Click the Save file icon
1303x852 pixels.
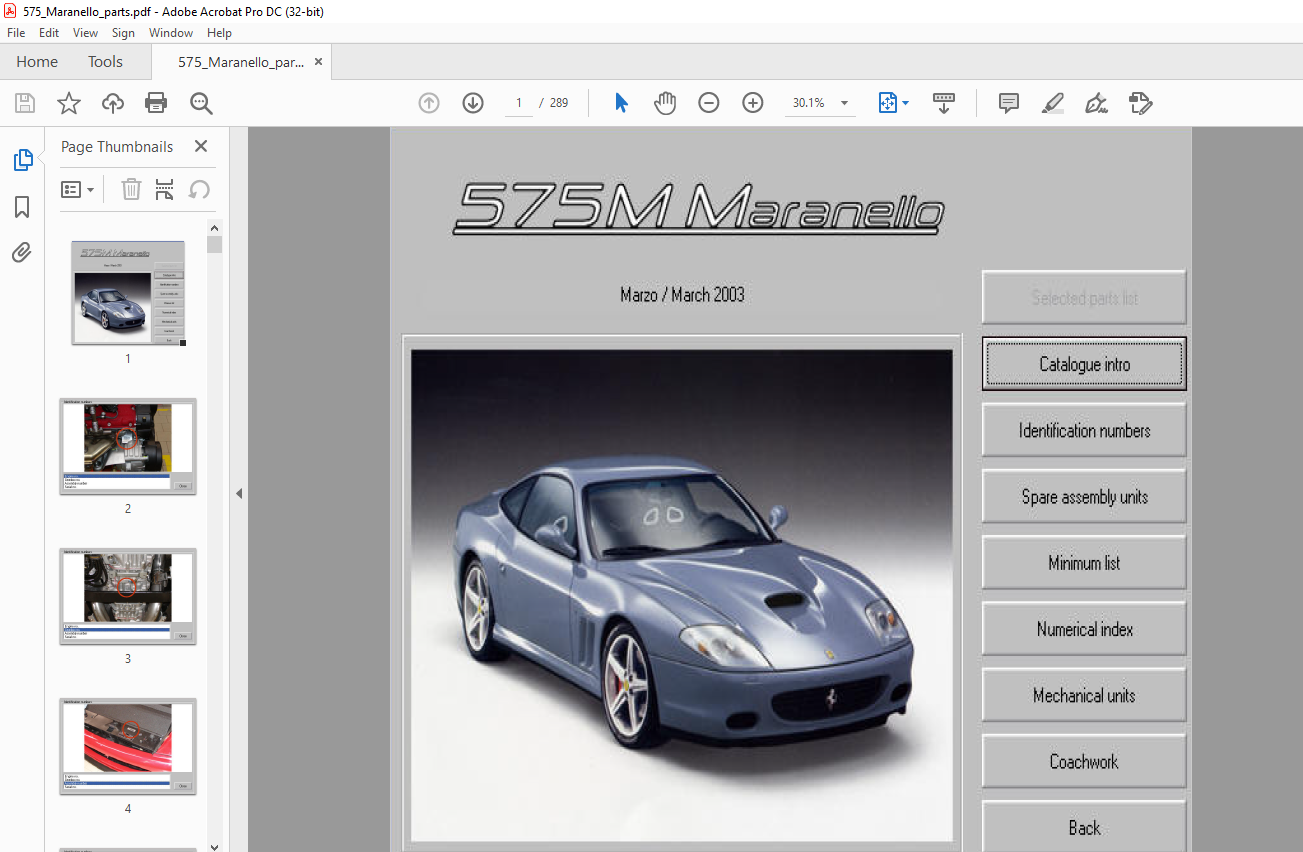pos(24,103)
